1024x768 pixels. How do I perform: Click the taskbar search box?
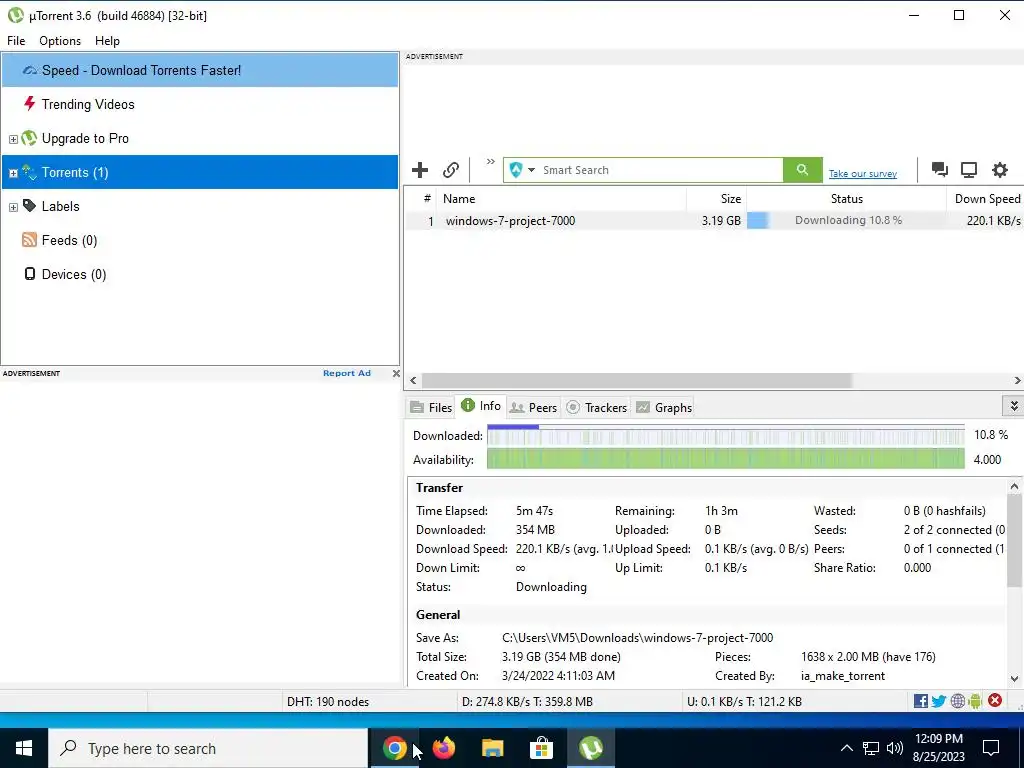pos(208,748)
